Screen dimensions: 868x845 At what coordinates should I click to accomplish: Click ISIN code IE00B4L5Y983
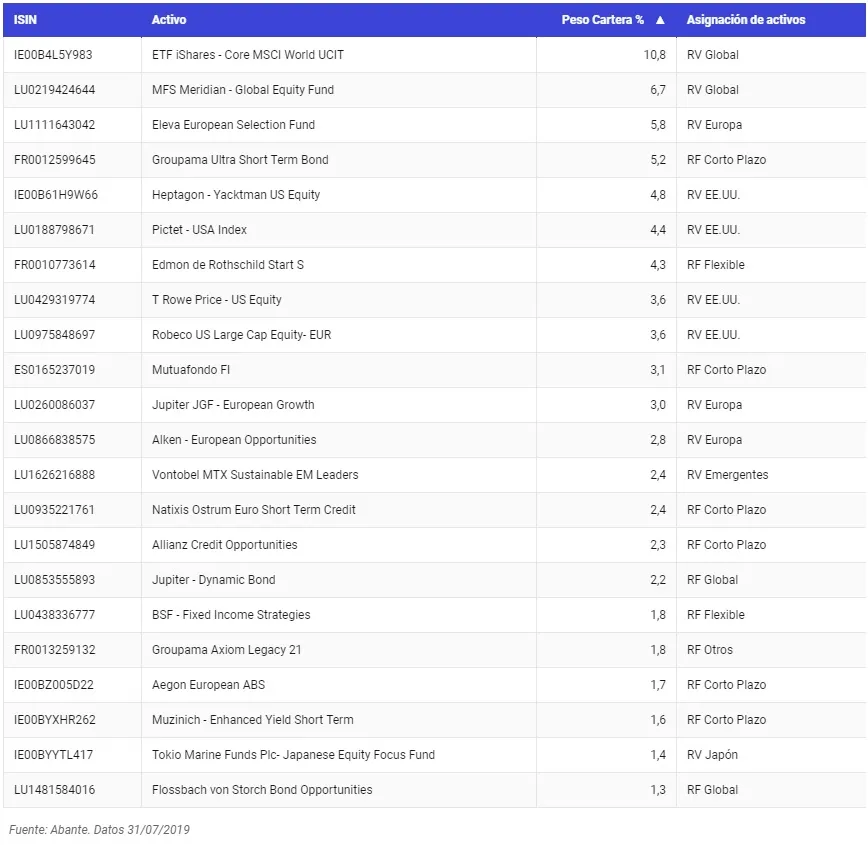53,55
